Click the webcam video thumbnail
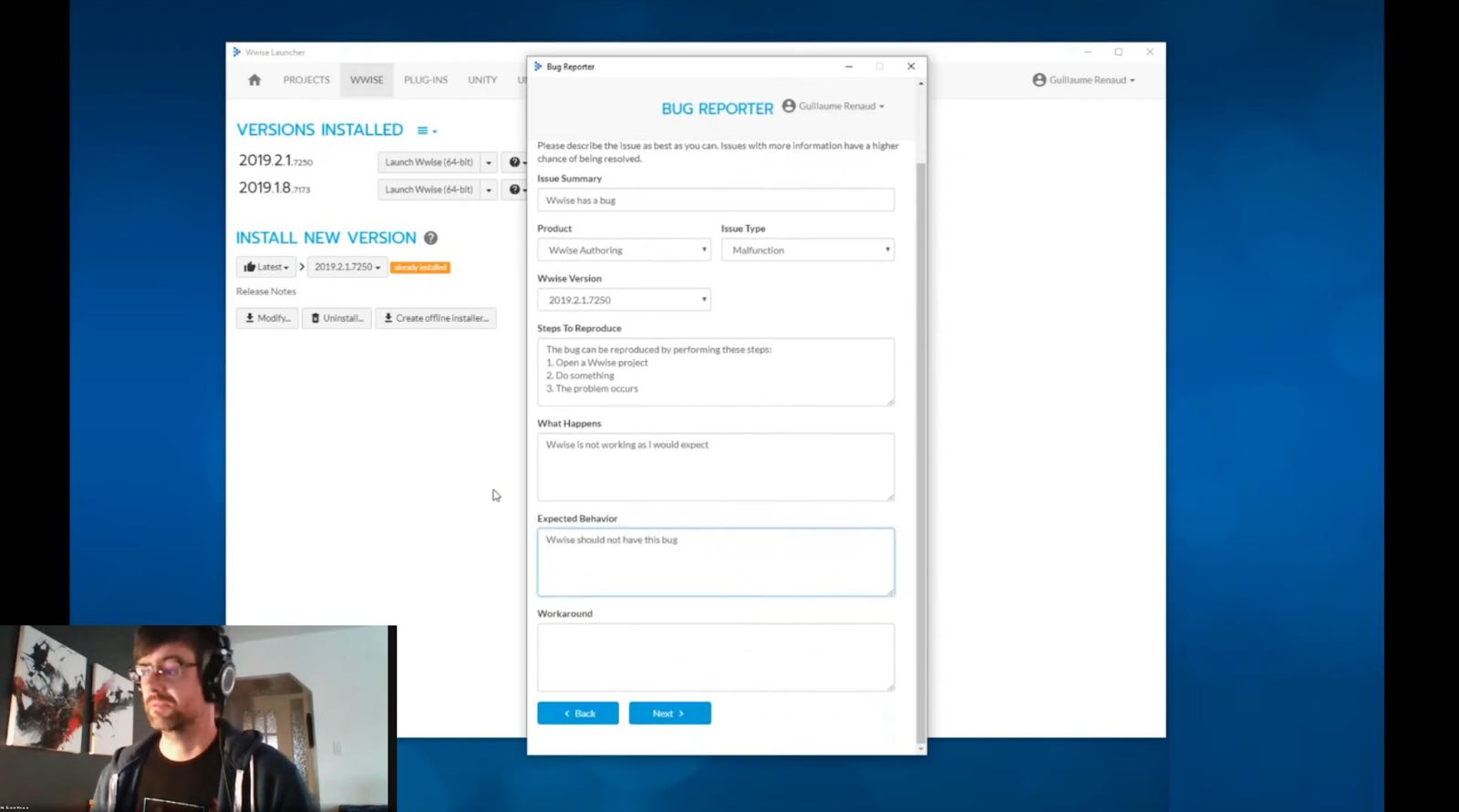Viewport: 1459px width, 812px height. click(x=198, y=718)
